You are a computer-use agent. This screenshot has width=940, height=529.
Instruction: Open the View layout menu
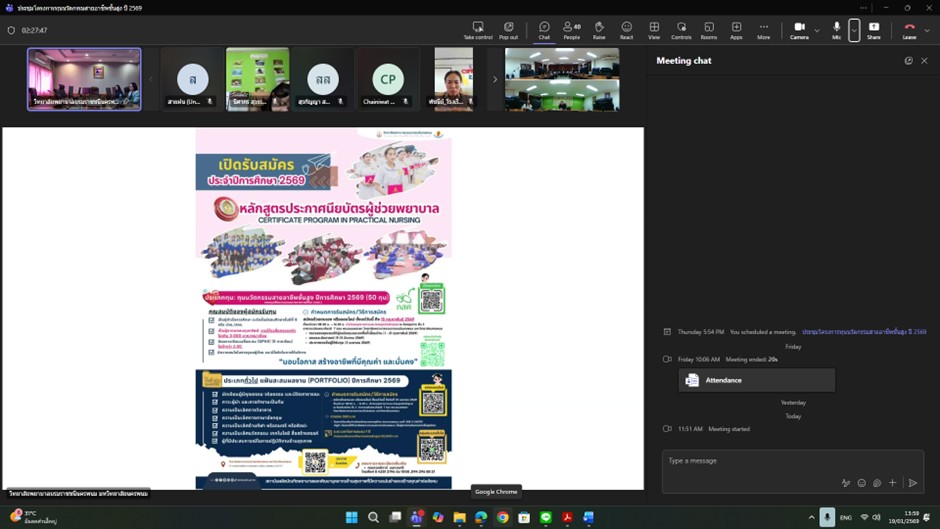pos(654,30)
